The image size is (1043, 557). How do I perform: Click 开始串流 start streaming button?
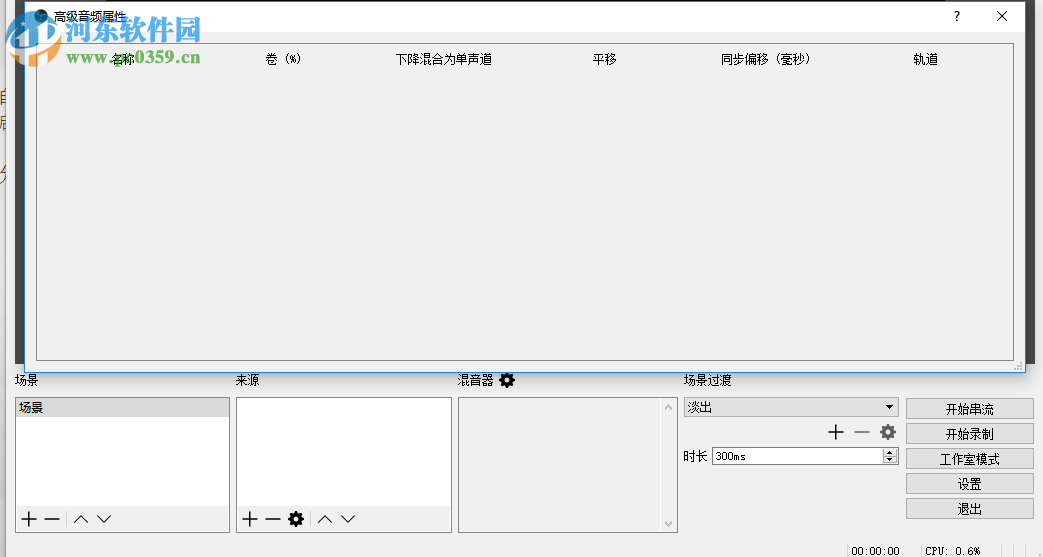coord(970,409)
